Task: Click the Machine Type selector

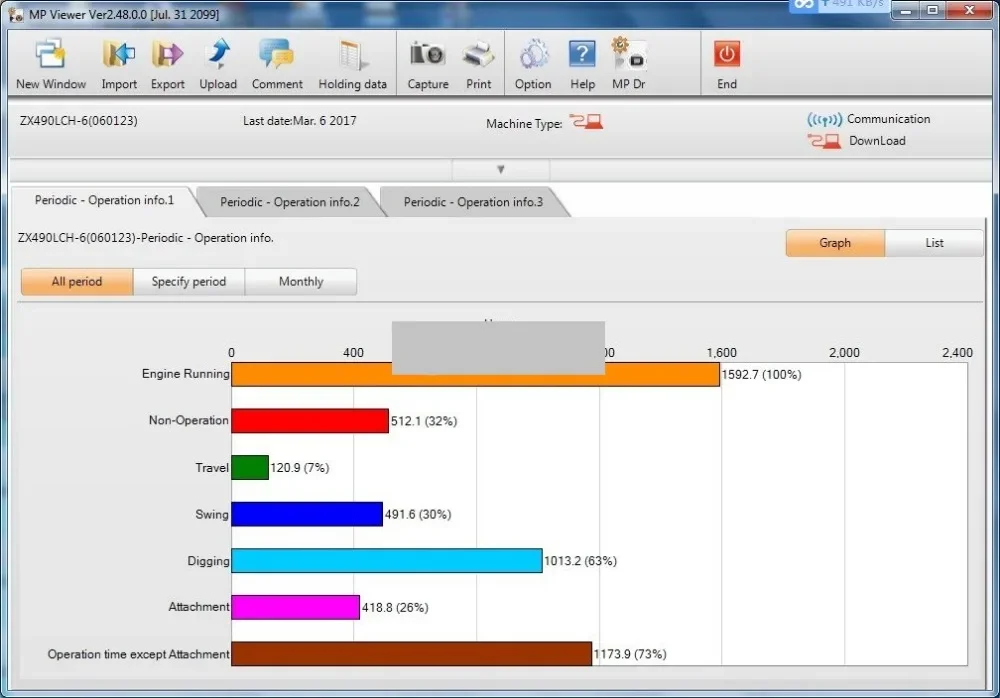Action: click(x=588, y=122)
